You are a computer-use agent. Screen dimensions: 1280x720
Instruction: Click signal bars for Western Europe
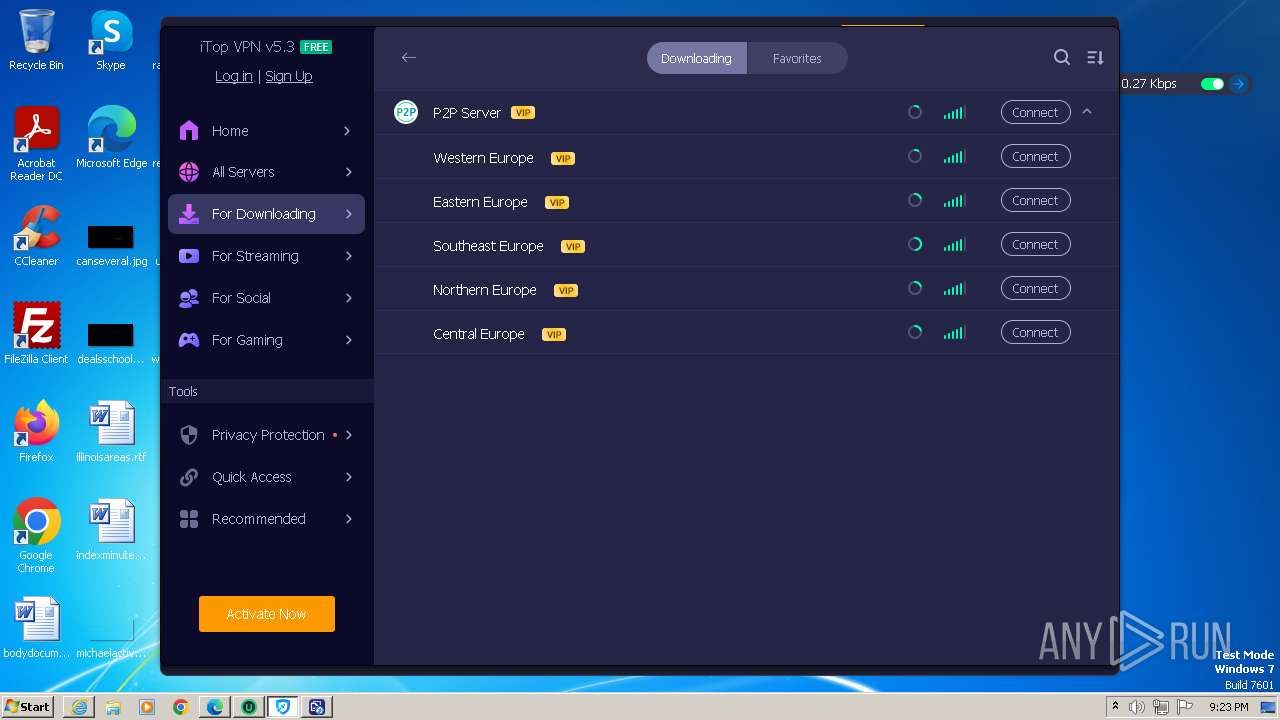coord(954,157)
